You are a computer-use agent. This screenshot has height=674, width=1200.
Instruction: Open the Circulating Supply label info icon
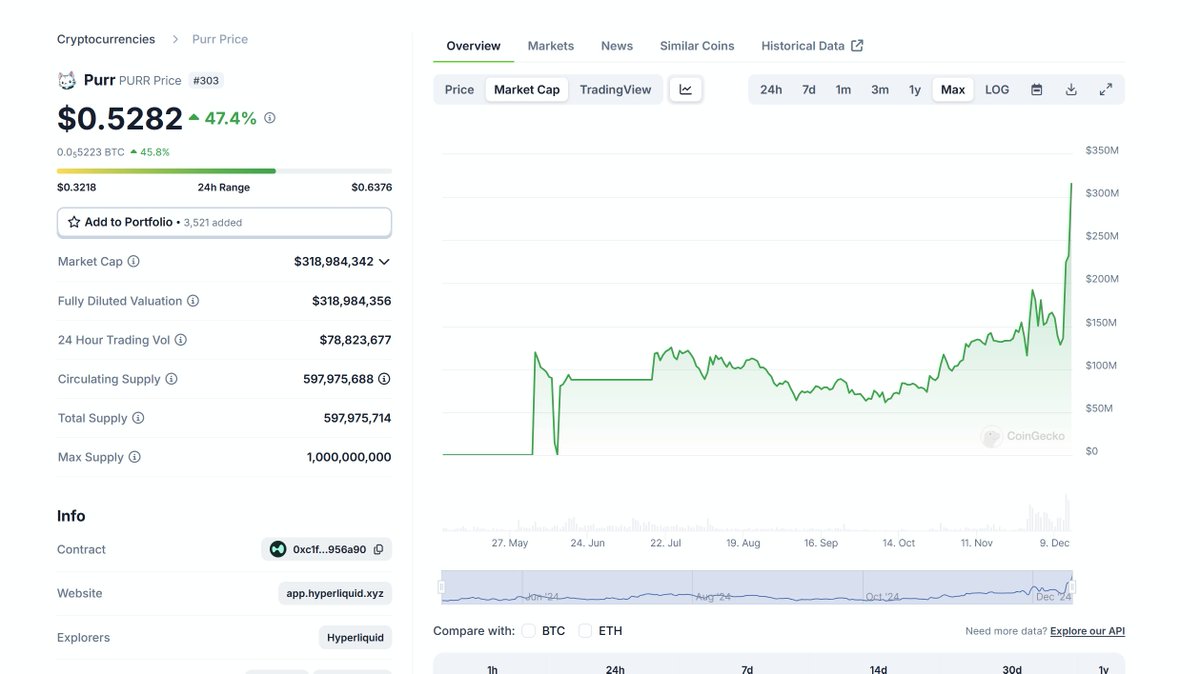(171, 379)
